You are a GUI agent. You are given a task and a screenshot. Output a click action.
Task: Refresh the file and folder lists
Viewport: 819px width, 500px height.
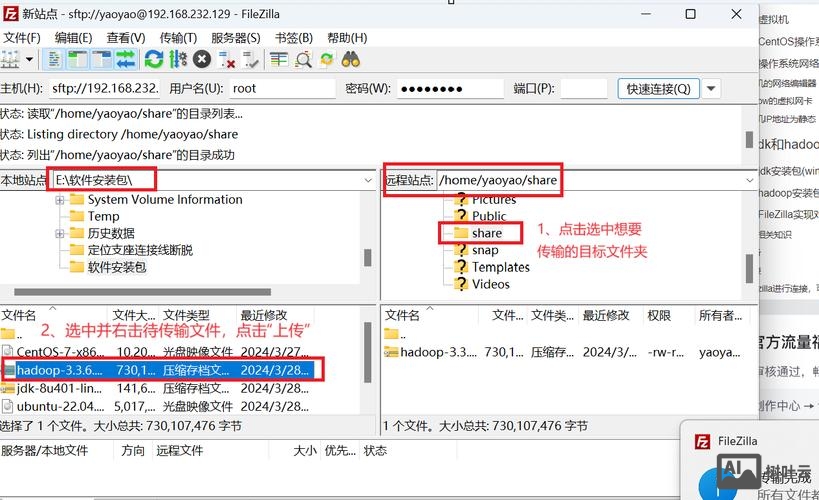[x=154, y=60]
